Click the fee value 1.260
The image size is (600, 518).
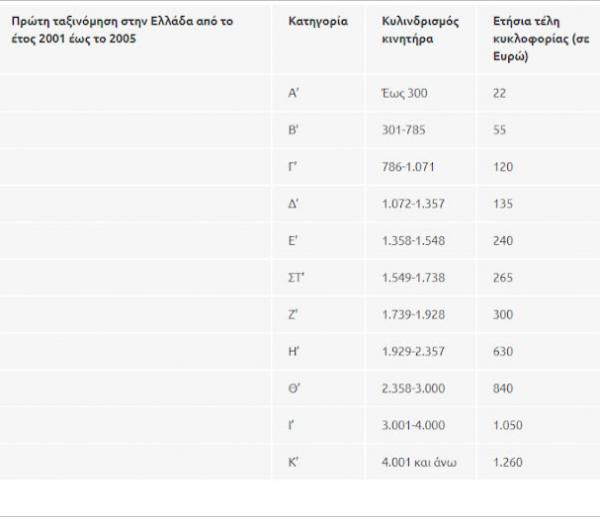pos(507,462)
